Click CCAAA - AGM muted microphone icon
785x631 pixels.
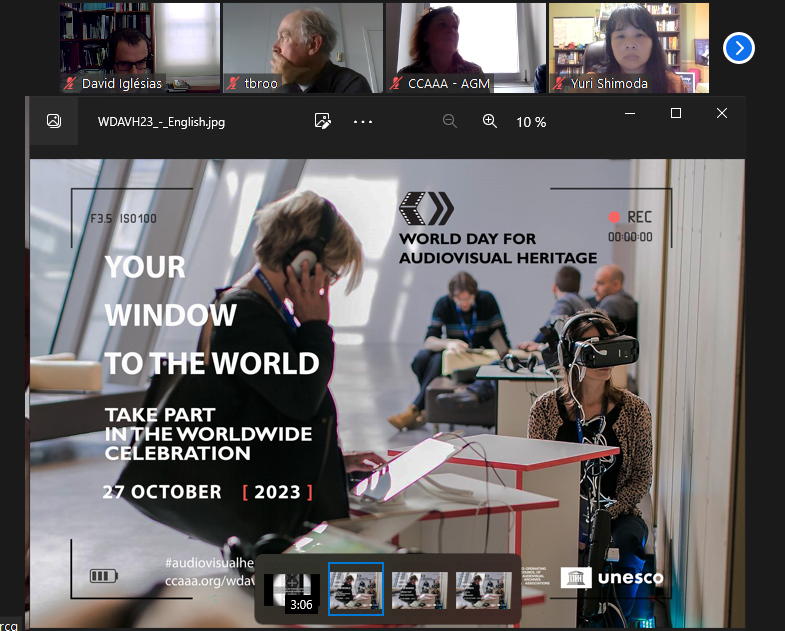396,83
